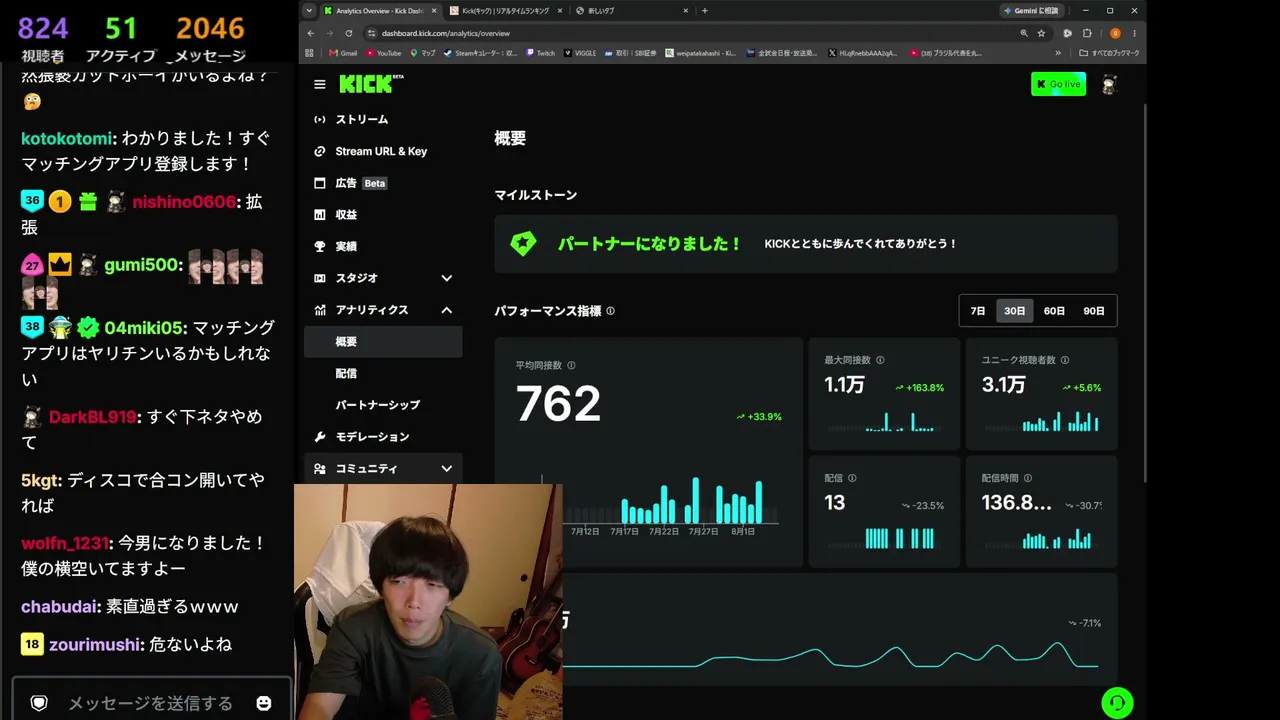This screenshot has height=720, width=1280.
Task: Open Stream URL & Key page
Action: [x=383, y=151]
